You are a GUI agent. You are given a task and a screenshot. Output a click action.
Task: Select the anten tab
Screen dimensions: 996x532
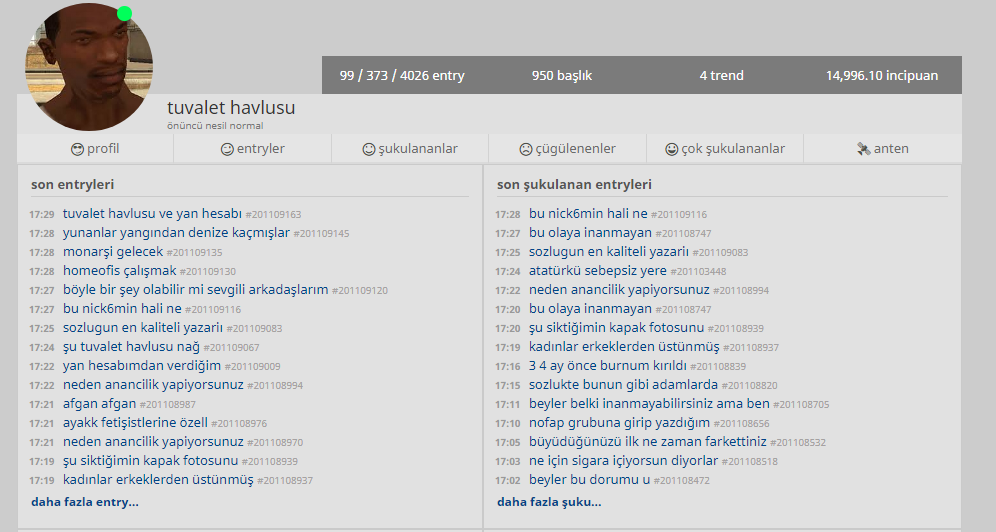883,149
